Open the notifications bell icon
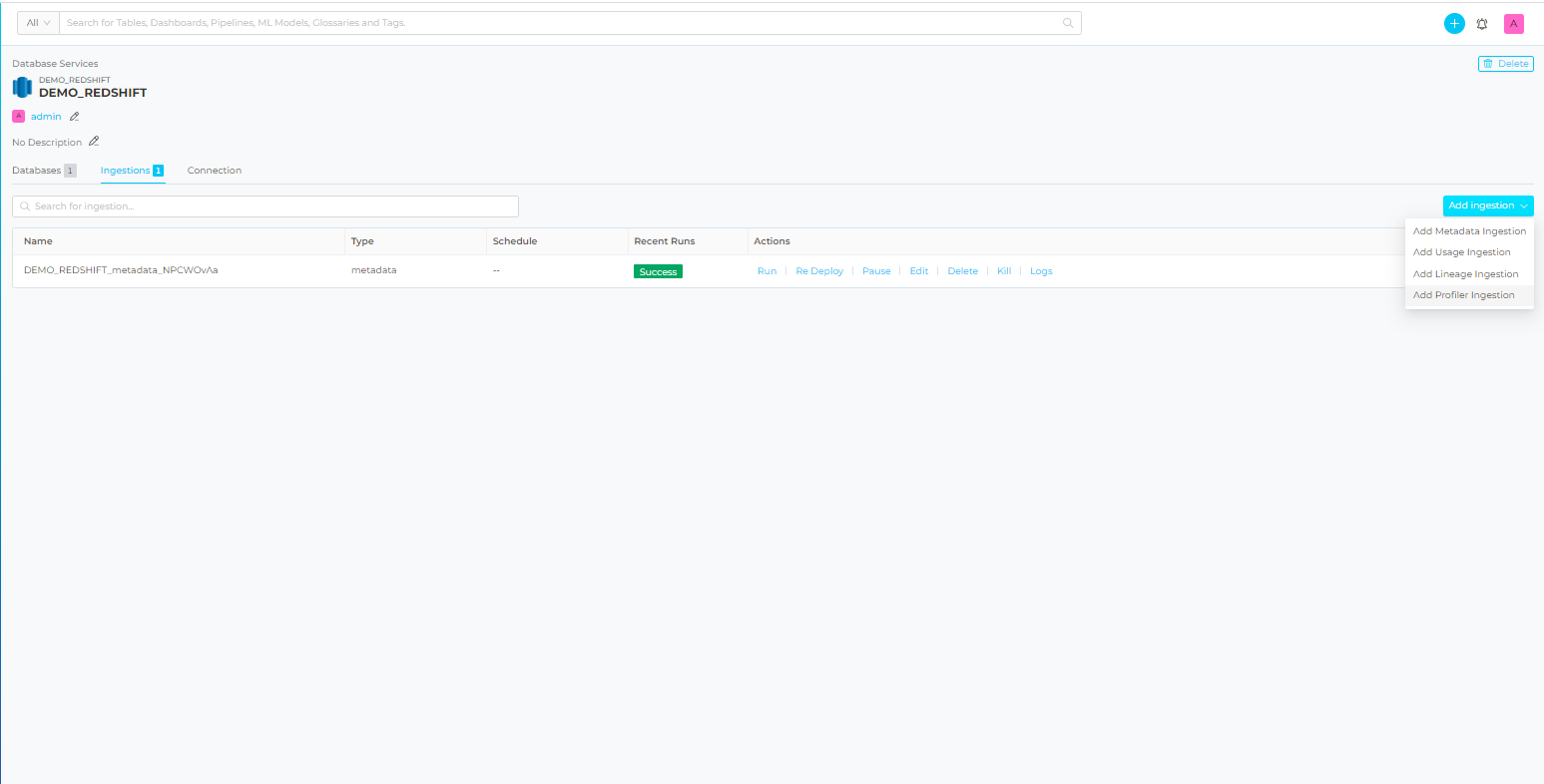 (x=1482, y=24)
